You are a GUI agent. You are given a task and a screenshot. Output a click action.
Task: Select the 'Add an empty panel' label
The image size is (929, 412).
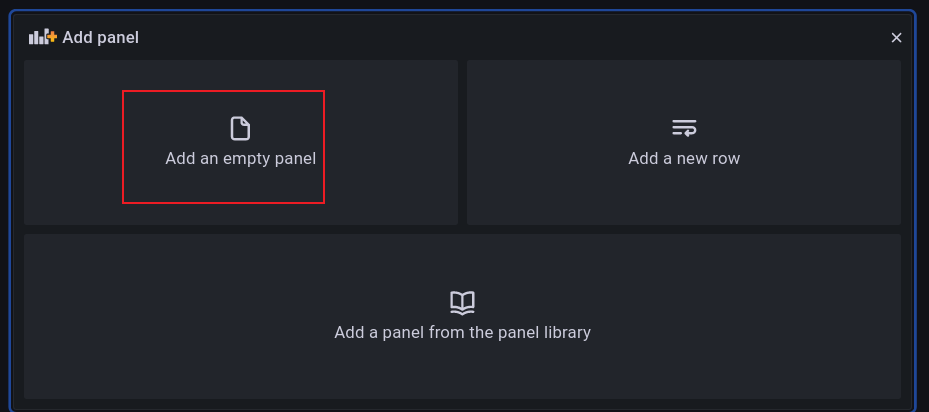[240, 158]
